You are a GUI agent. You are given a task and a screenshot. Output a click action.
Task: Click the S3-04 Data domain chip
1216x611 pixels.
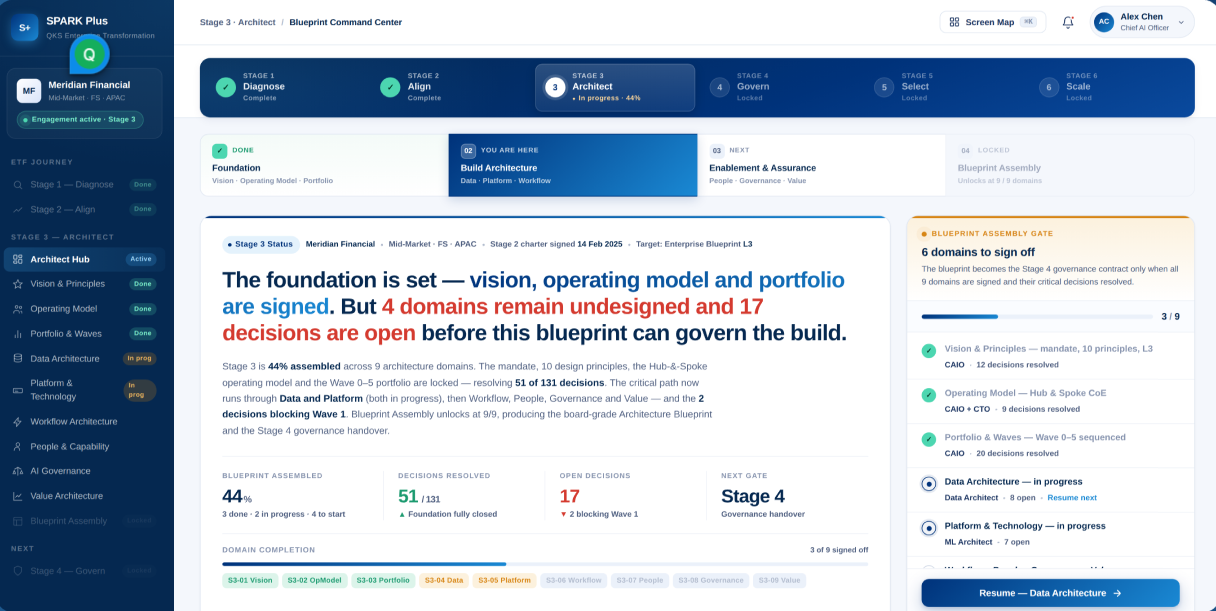coord(443,580)
